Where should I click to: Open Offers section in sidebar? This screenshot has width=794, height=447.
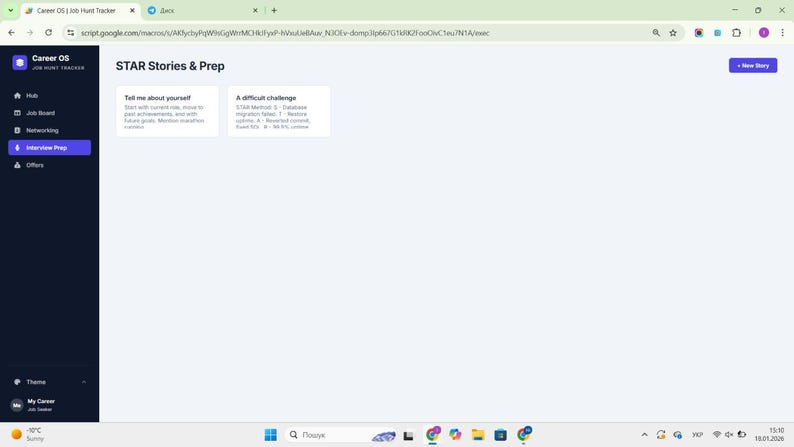click(49, 165)
